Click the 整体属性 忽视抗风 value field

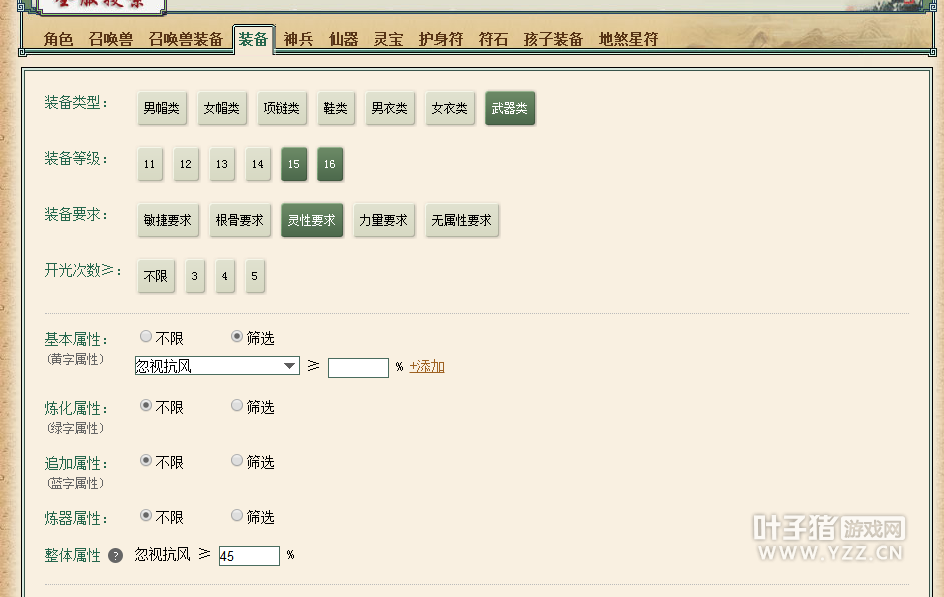[249, 556]
